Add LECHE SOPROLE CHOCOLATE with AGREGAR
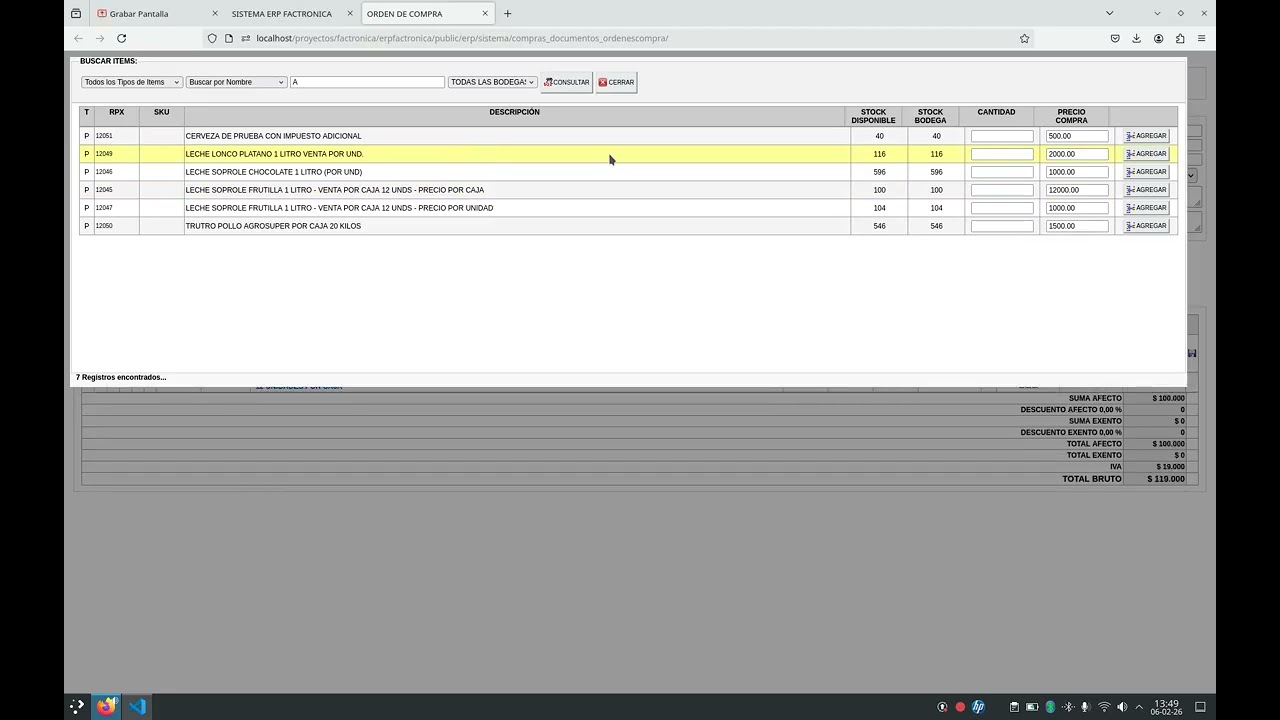1280x720 pixels. pos(1146,172)
